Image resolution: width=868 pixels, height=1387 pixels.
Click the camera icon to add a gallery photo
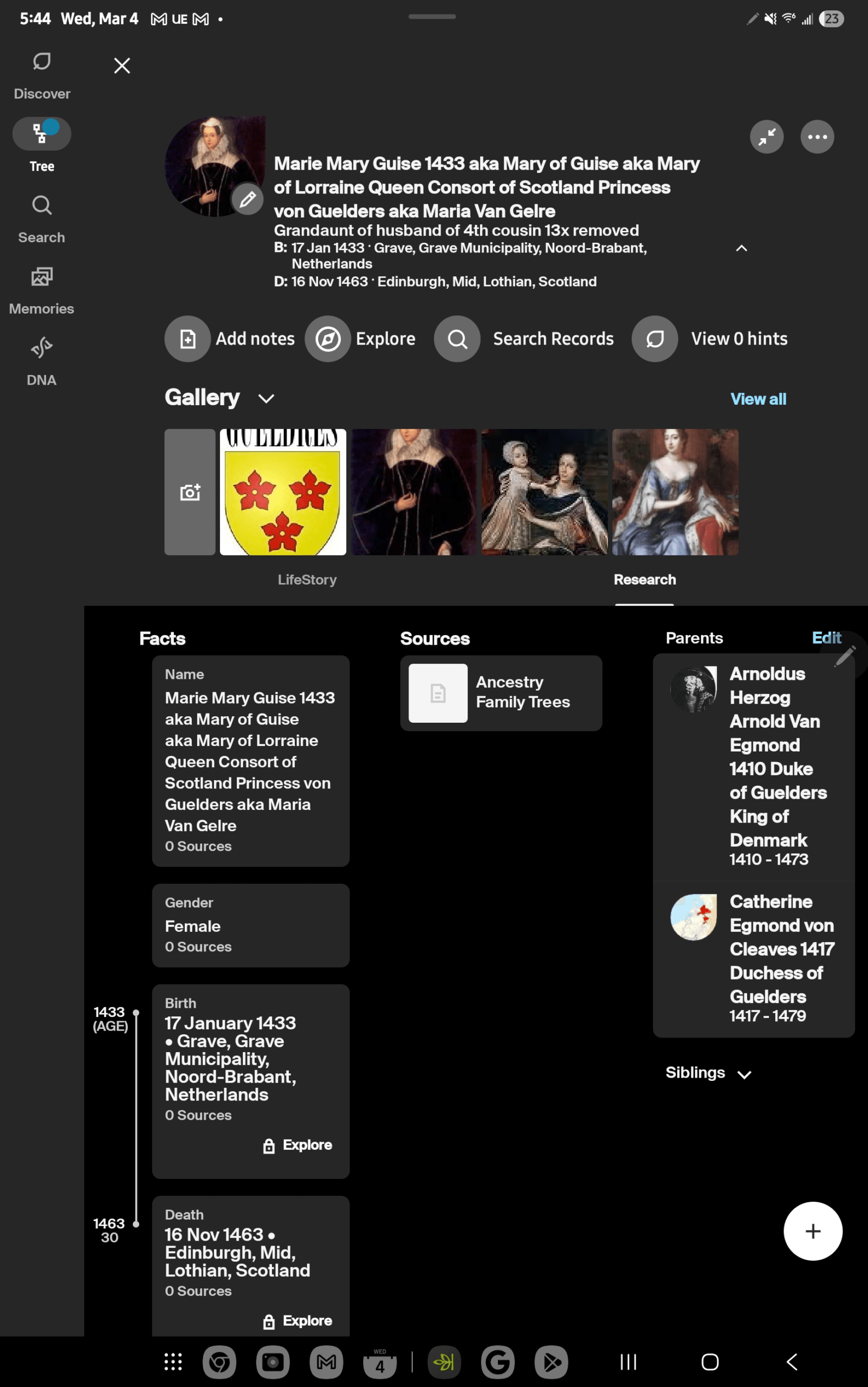coord(190,492)
